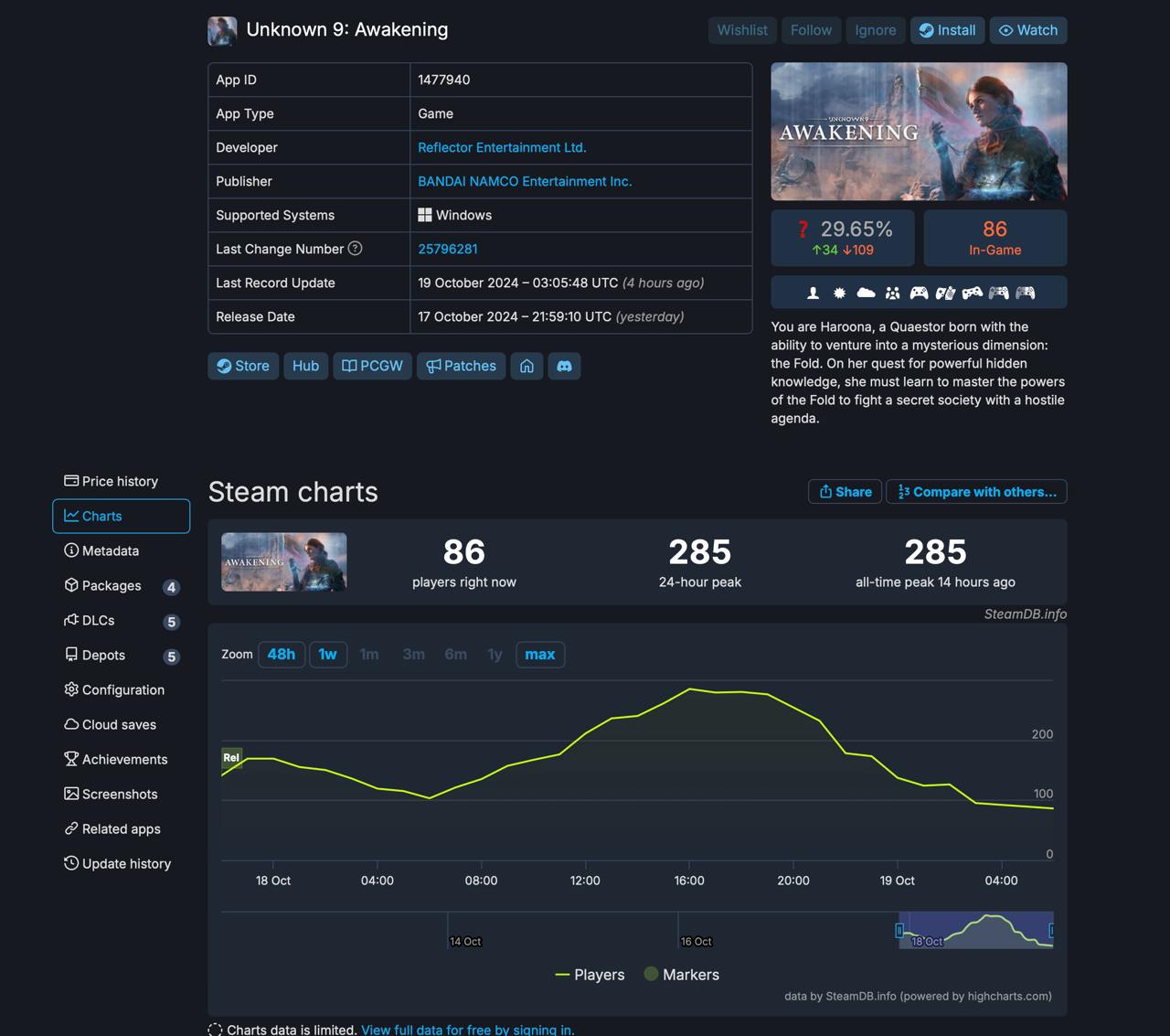1170x1036 pixels.
Task: Share the Steam charts
Action: coord(846,492)
